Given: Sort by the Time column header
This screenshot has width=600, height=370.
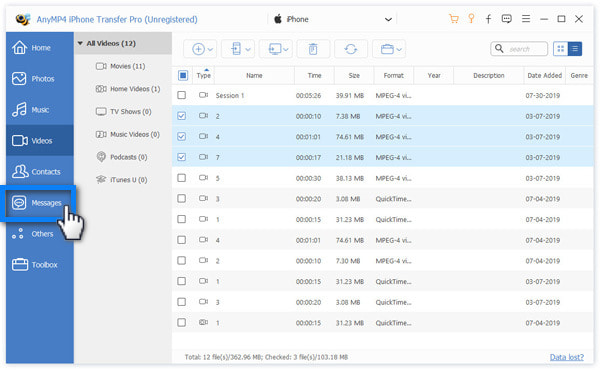Looking at the screenshot, I should 314,75.
